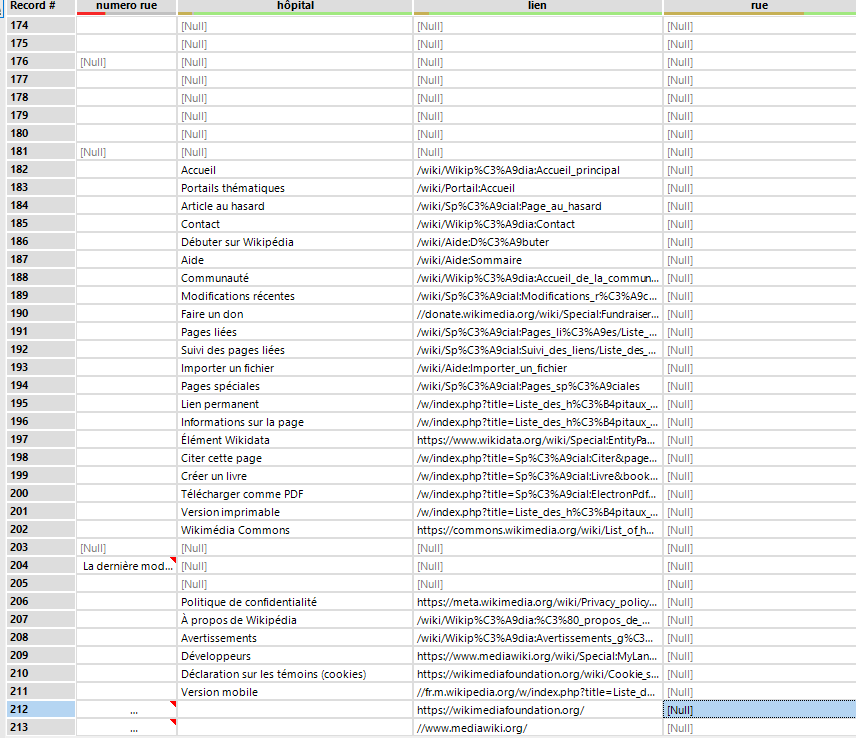The image size is (856, 738).
Task: Click the 'Développeurs' cell
Action: click(x=295, y=657)
